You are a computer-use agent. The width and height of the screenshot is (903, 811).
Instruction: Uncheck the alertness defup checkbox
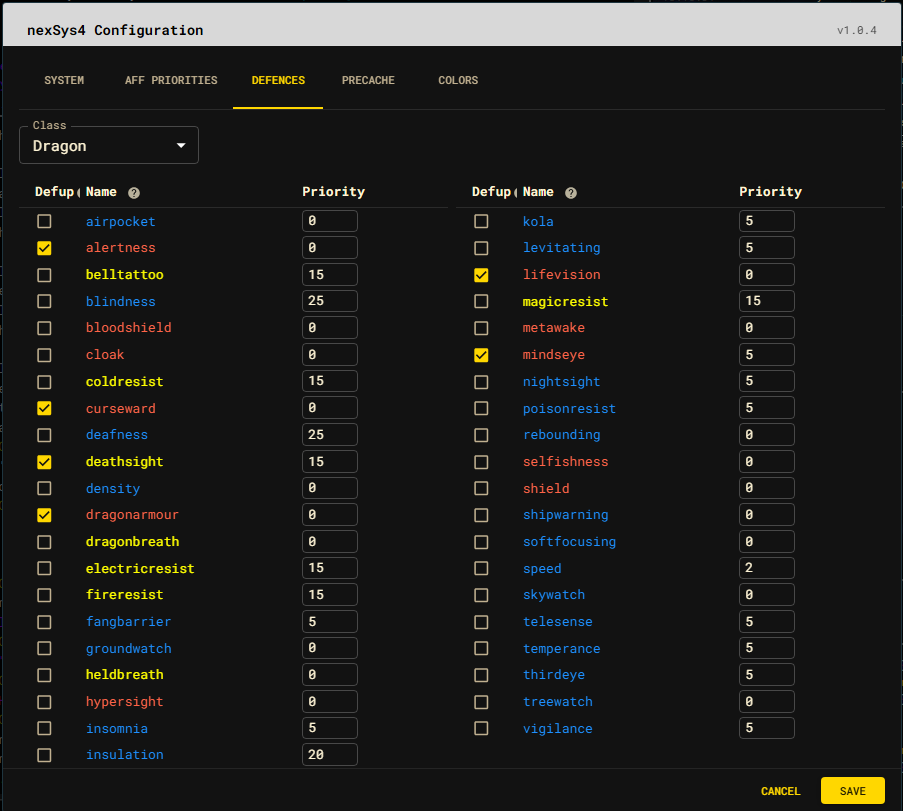(x=44, y=248)
